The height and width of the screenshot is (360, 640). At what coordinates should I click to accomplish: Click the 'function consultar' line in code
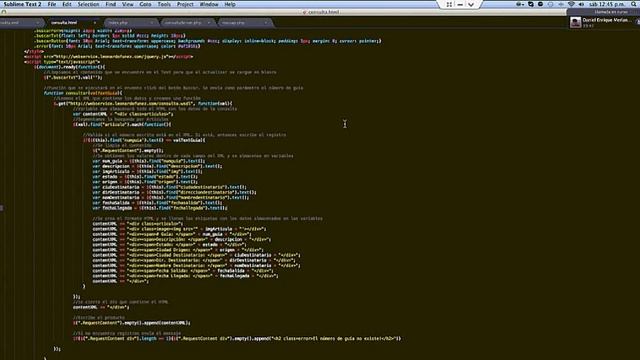[83, 93]
